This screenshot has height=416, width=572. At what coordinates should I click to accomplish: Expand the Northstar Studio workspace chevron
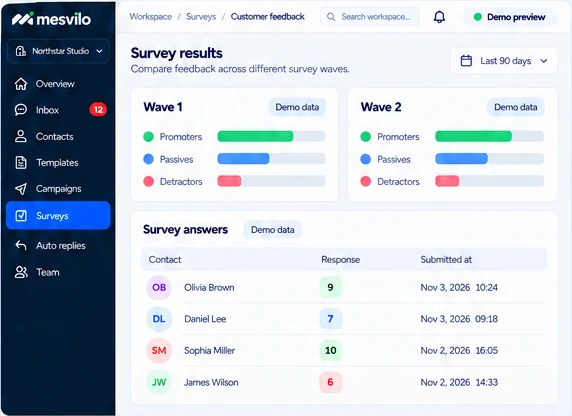pos(99,51)
